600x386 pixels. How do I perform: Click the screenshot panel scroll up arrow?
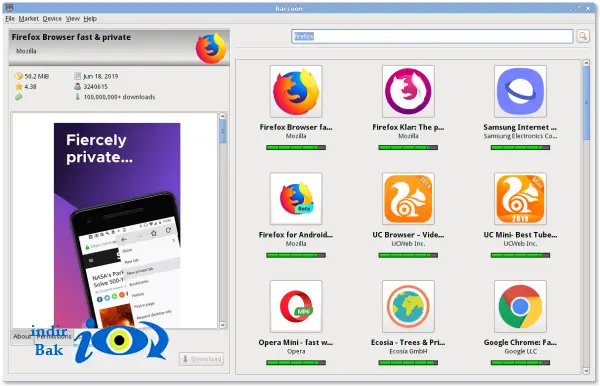click(223, 116)
